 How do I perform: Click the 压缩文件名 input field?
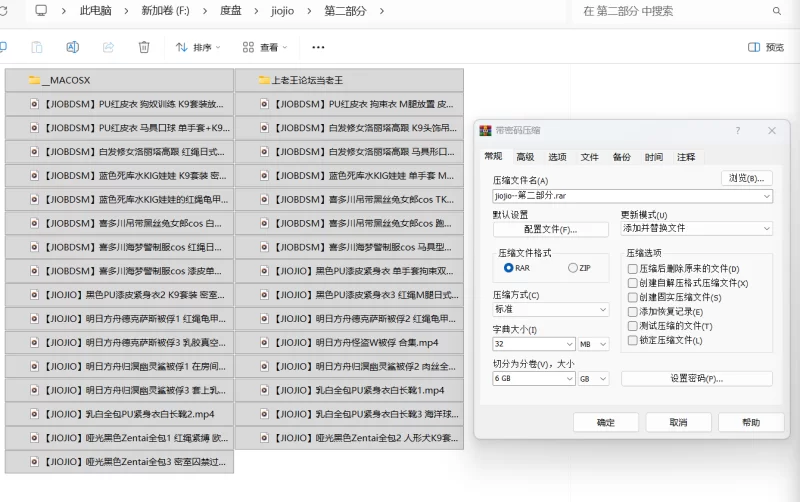click(625, 196)
